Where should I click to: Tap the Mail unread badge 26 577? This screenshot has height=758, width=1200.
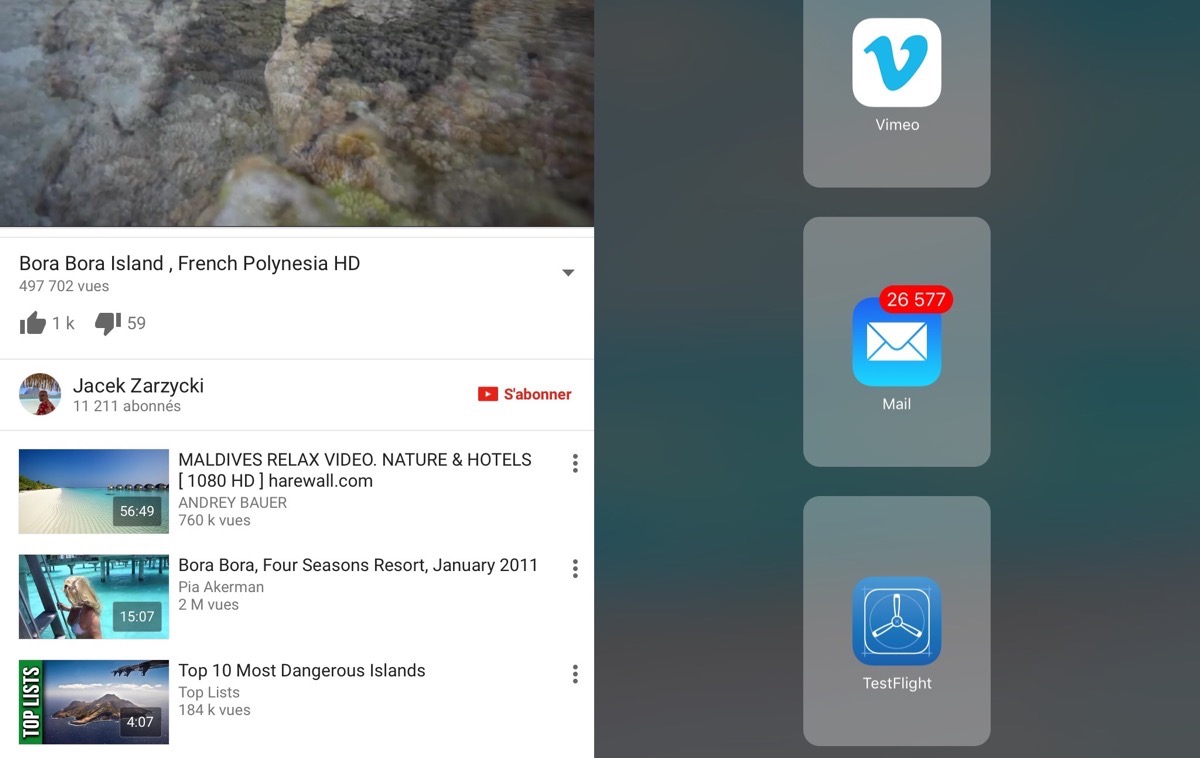point(916,299)
